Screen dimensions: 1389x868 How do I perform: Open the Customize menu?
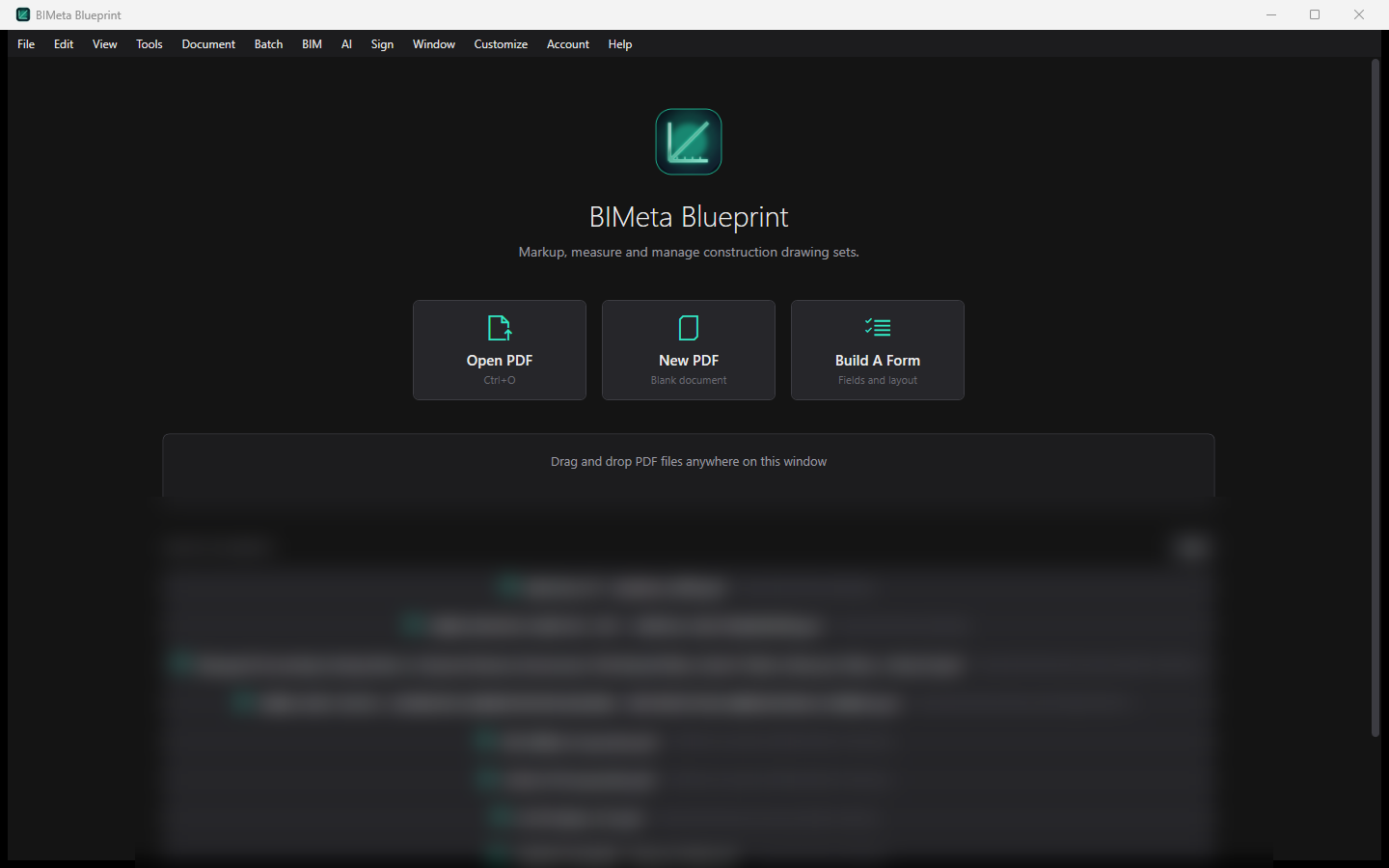[x=501, y=44]
